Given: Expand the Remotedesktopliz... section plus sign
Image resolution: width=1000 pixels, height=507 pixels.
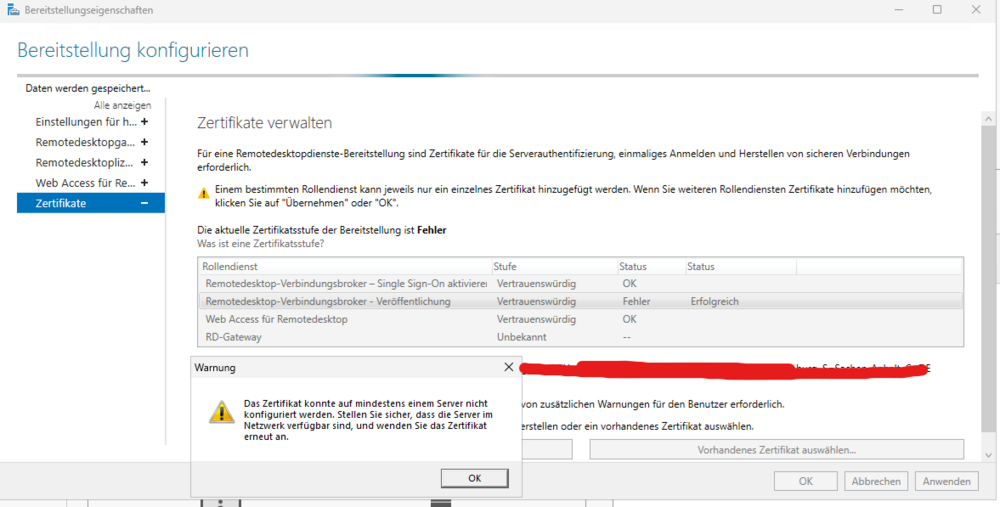Looking at the screenshot, I should (145, 162).
